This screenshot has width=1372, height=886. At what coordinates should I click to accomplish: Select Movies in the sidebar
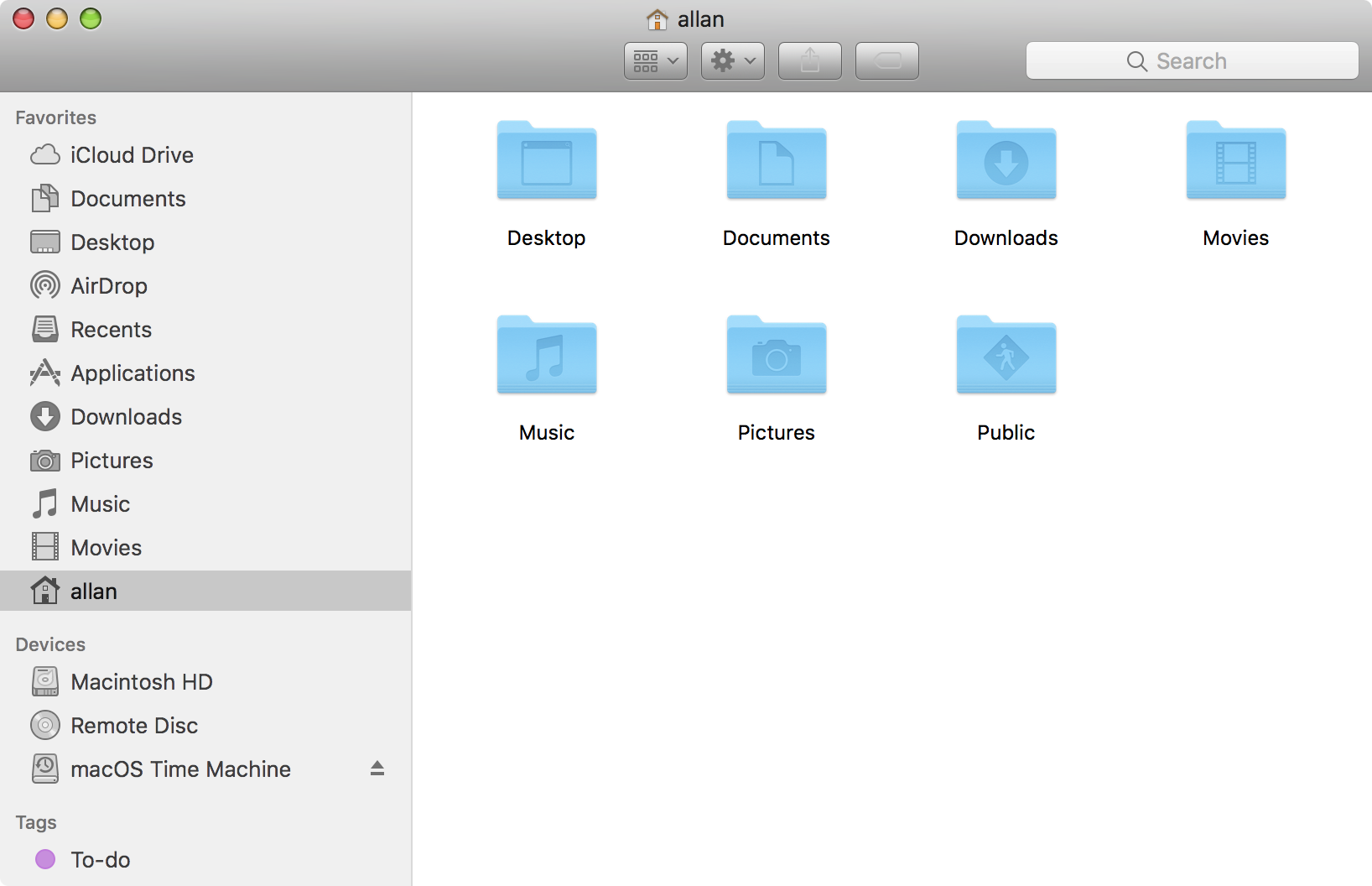205,548
